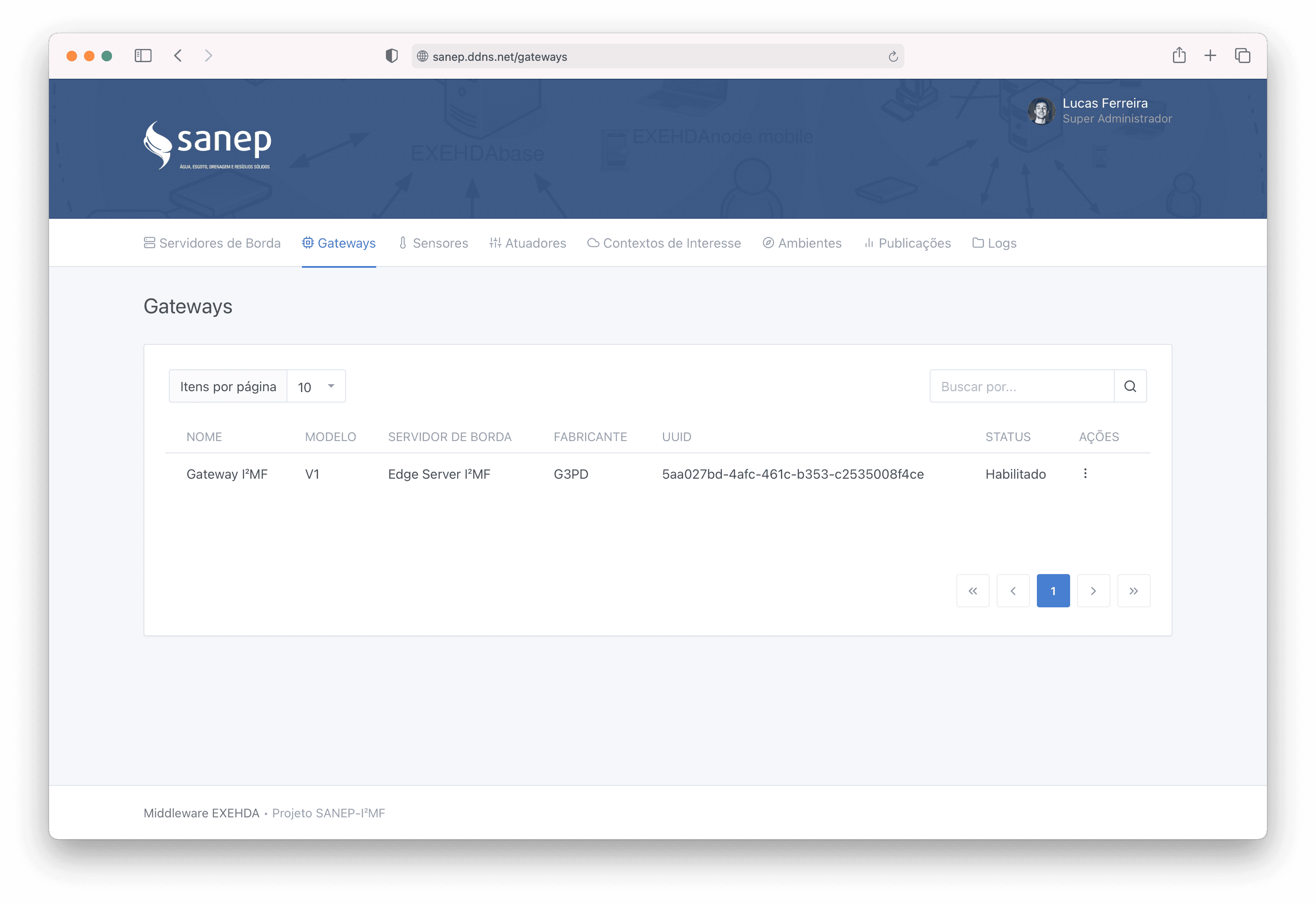Click the Buscar por search field
Image resolution: width=1316 pixels, height=904 pixels.
pos(1022,386)
